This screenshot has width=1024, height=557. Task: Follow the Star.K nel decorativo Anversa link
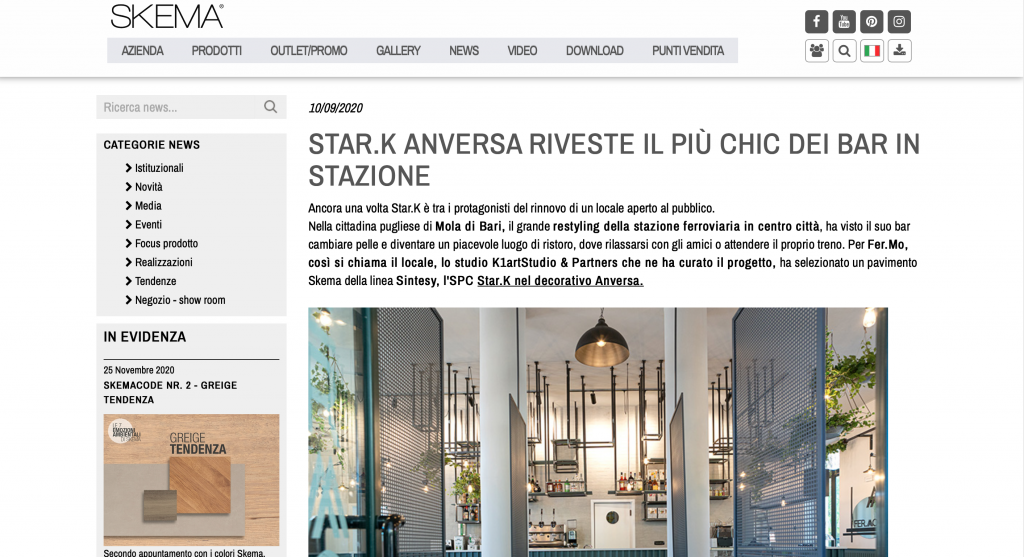click(560, 281)
